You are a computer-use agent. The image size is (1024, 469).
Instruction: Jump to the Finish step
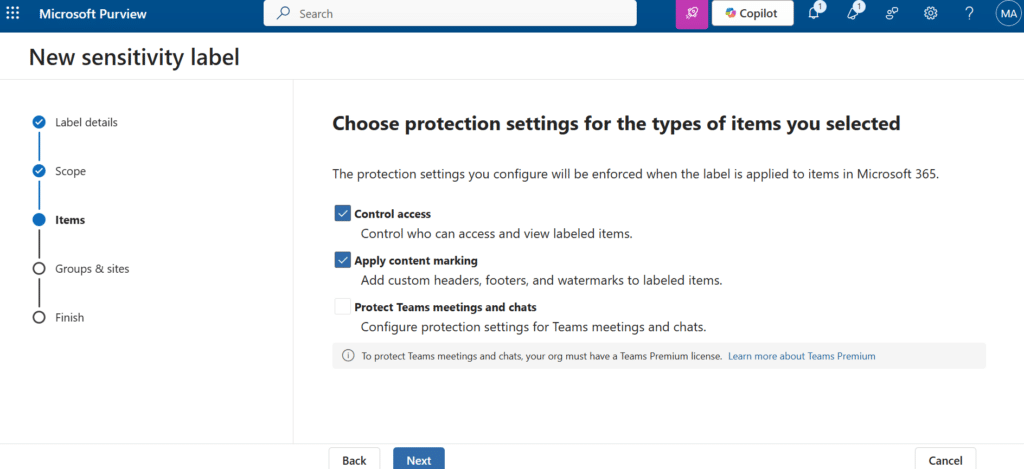point(69,317)
